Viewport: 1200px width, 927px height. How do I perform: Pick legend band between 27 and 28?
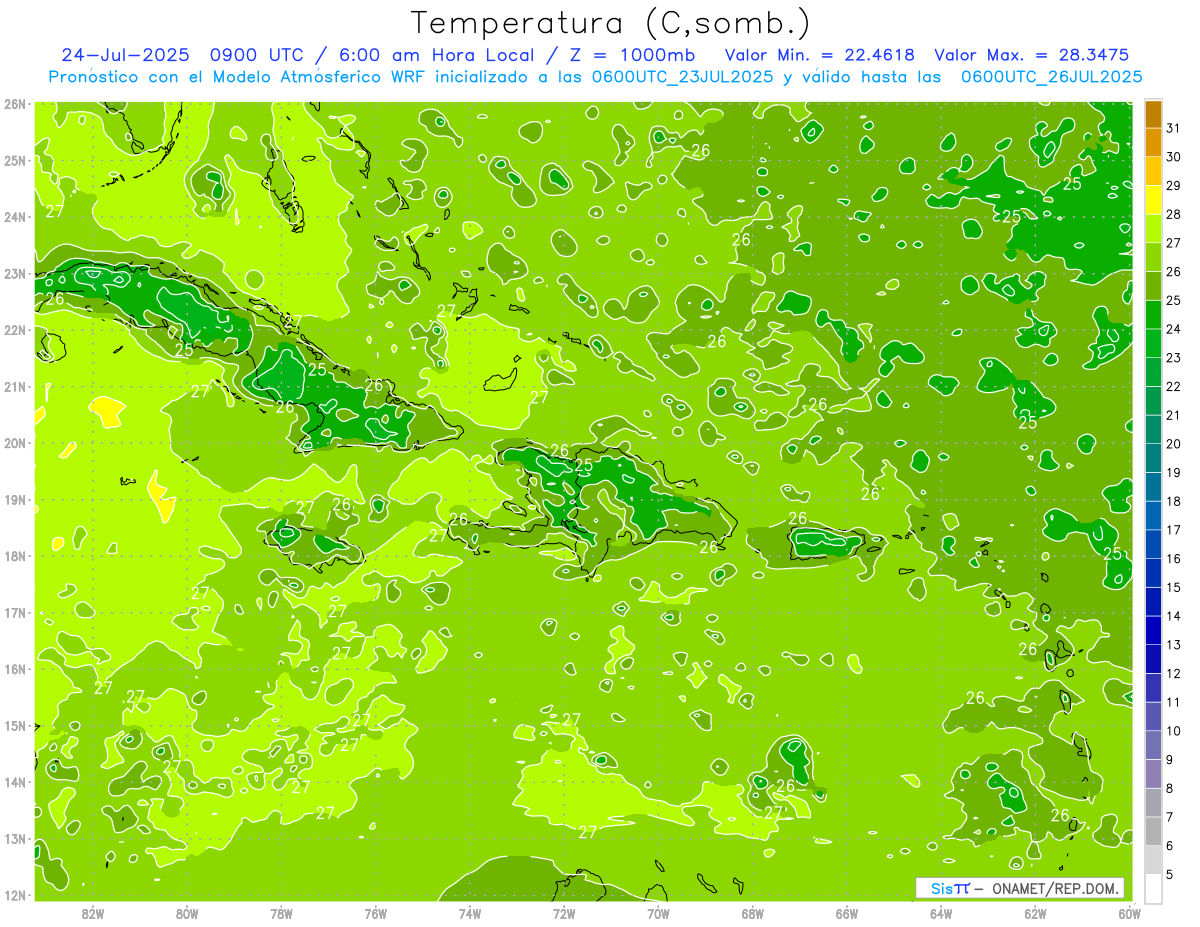point(1153,229)
